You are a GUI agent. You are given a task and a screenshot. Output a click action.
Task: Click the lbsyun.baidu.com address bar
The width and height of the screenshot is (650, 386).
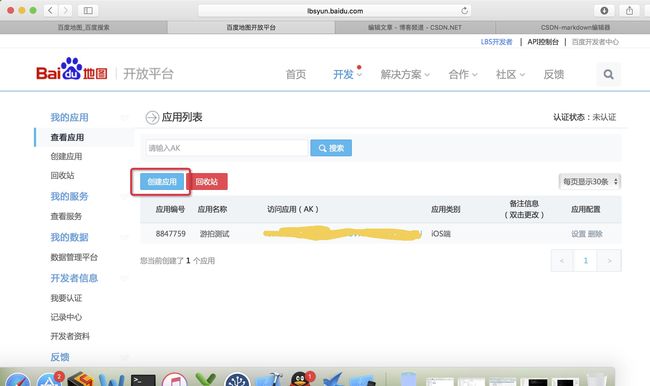click(x=335, y=11)
